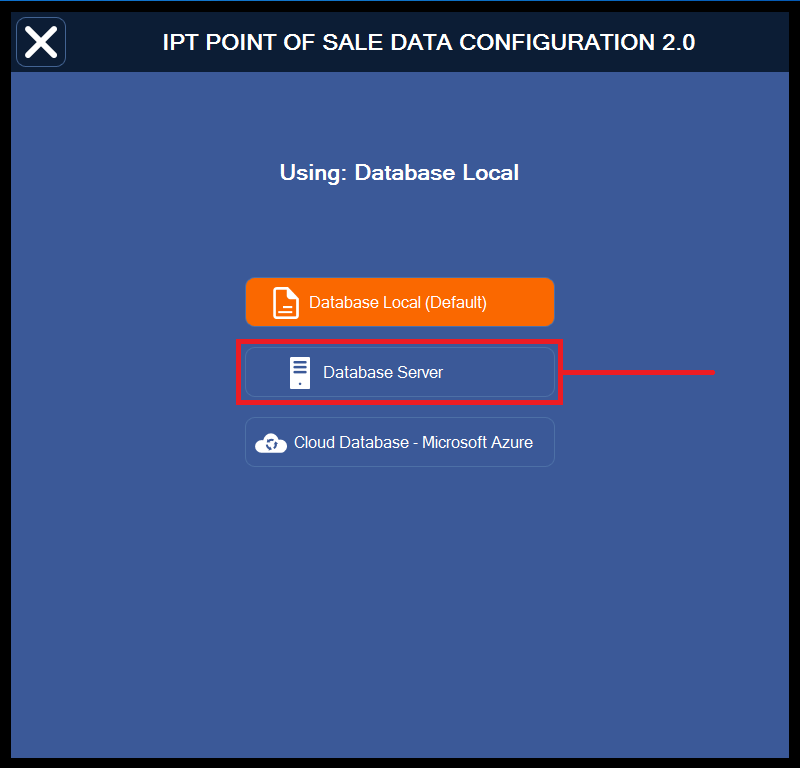Screen dimensions: 800x768
Task: Choose the Database Server option
Action: (399, 372)
